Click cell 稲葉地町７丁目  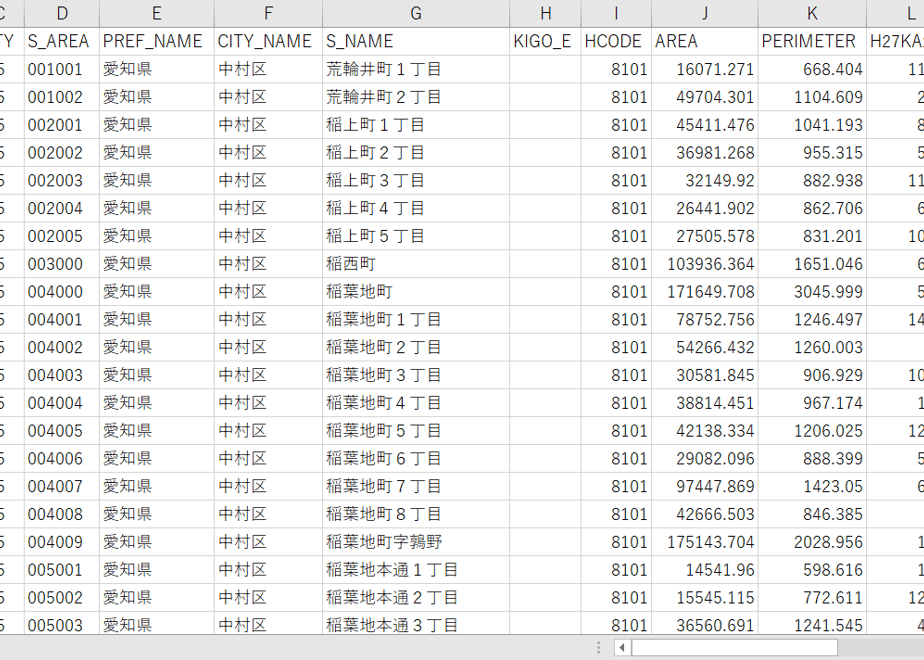(416, 486)
